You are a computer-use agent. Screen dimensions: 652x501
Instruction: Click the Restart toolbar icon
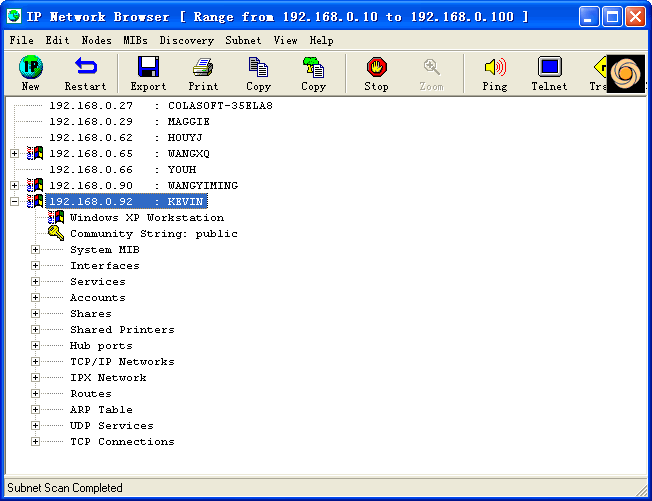point(86,67)
